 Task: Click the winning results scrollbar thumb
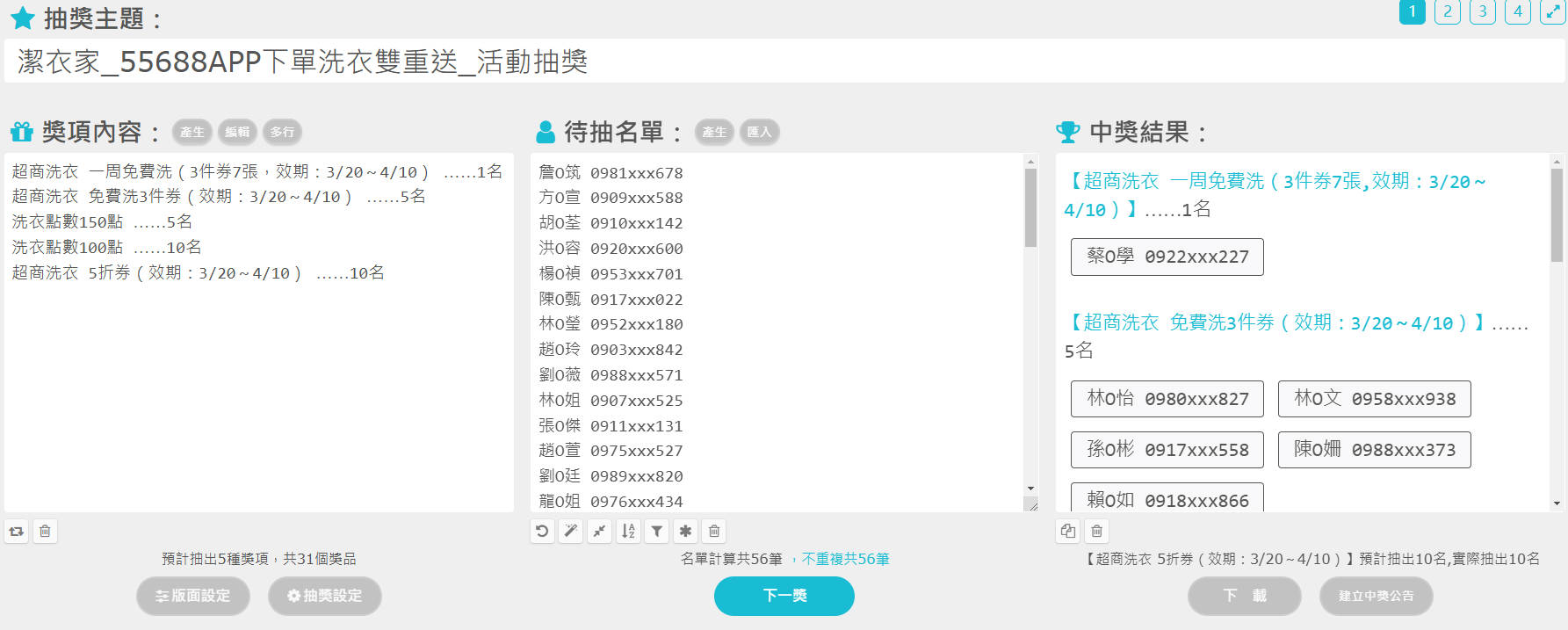(1557, 215)
